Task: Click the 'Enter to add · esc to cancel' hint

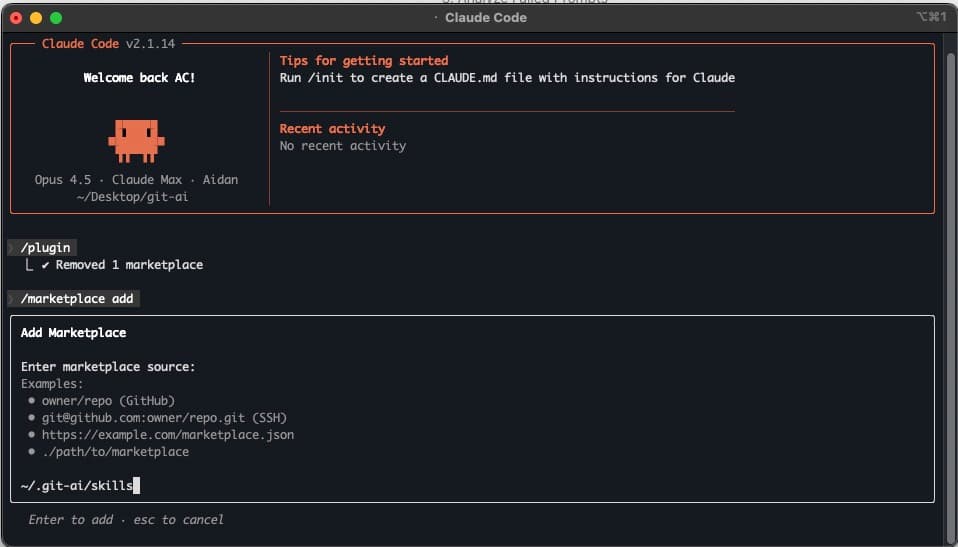Action: click(x=126, y=519)
